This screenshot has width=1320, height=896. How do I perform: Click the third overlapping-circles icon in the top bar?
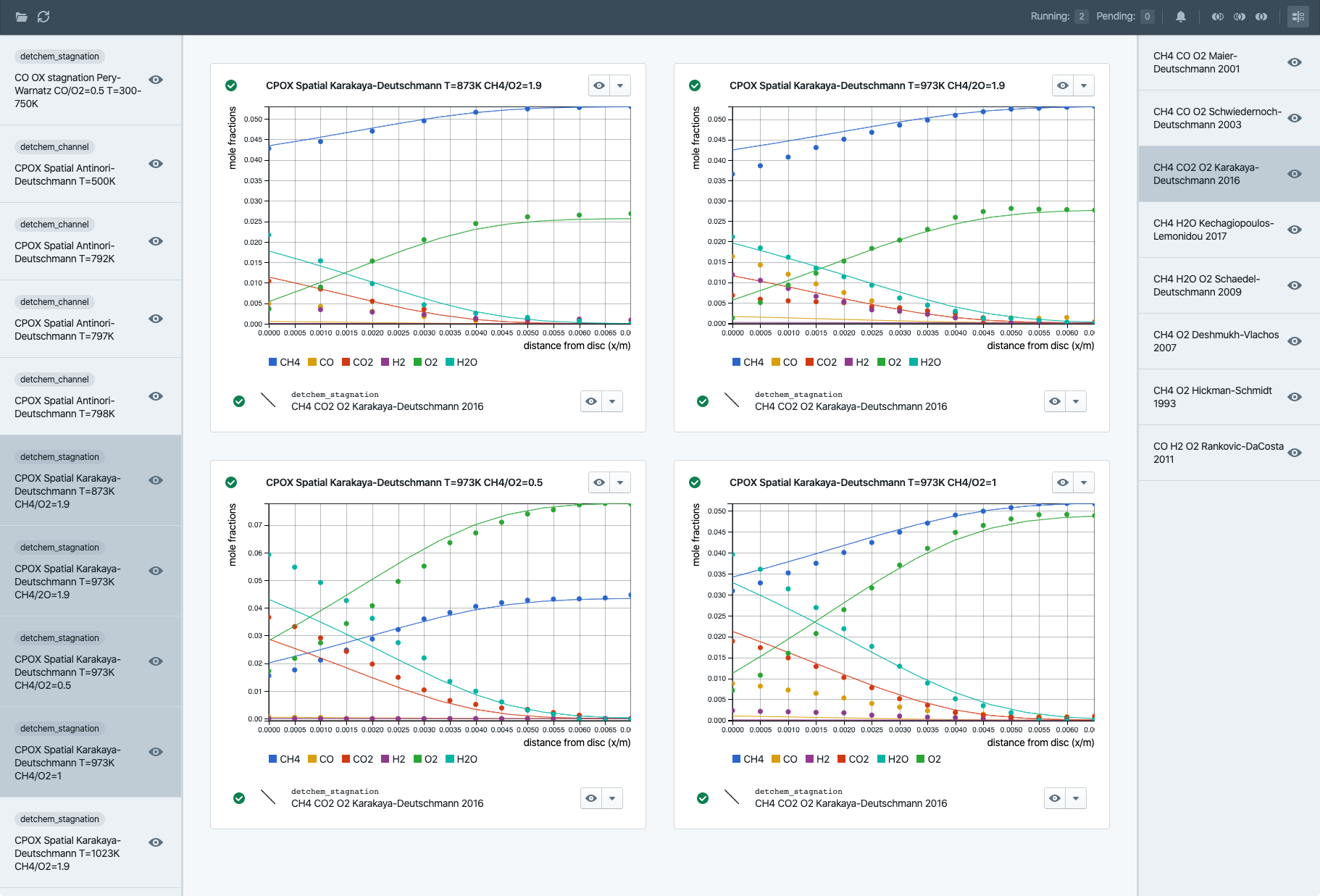(1261, 17)
